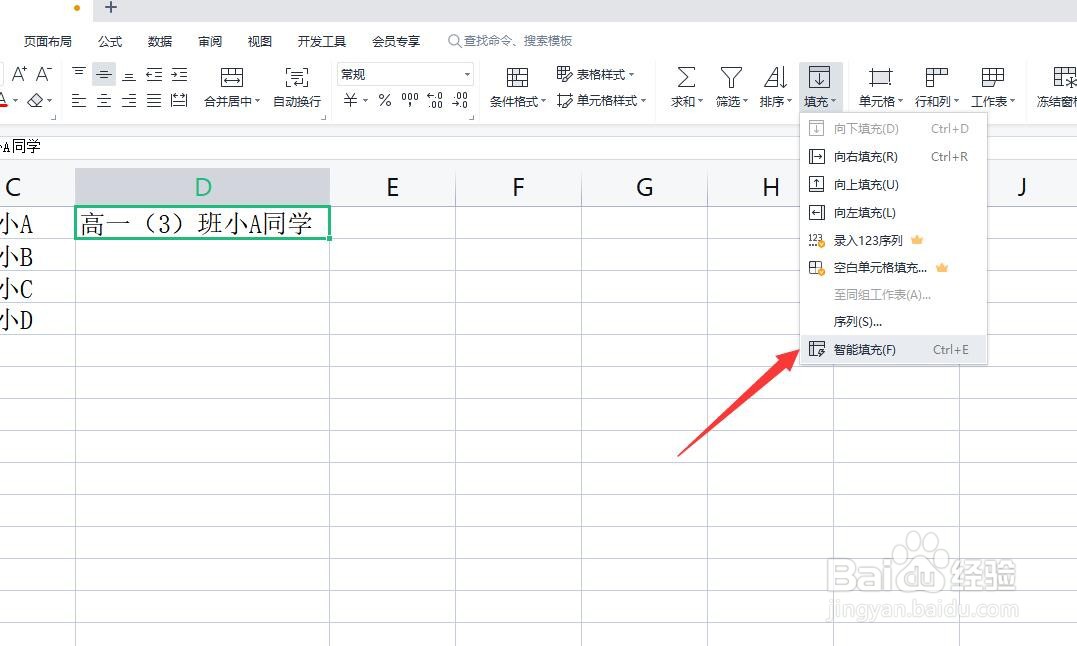Decrease font size with A- icon
1077x646 pixels.
pyautogui.click(x=43, y=74)
